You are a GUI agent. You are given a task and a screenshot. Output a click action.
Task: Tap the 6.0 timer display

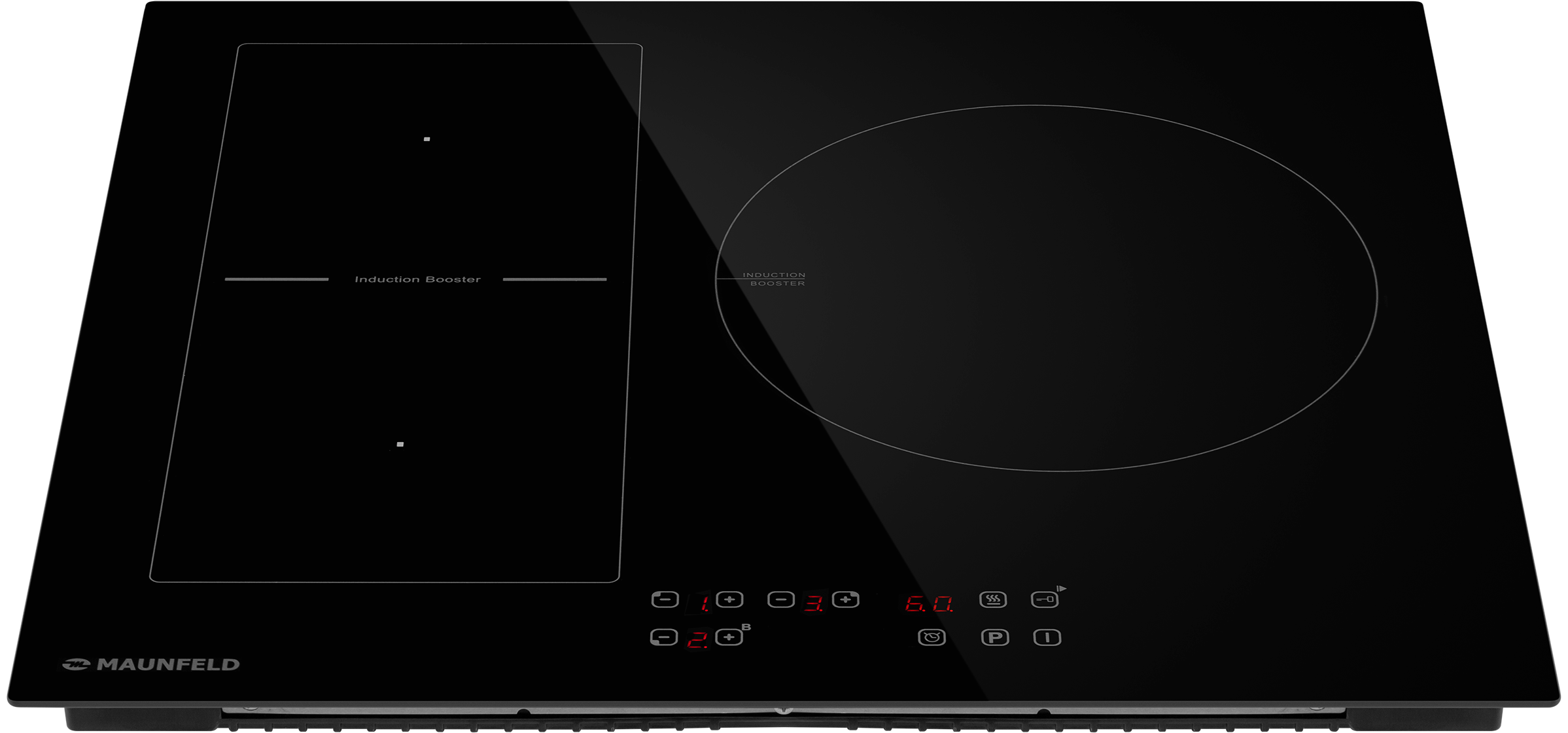pos(929,604)
